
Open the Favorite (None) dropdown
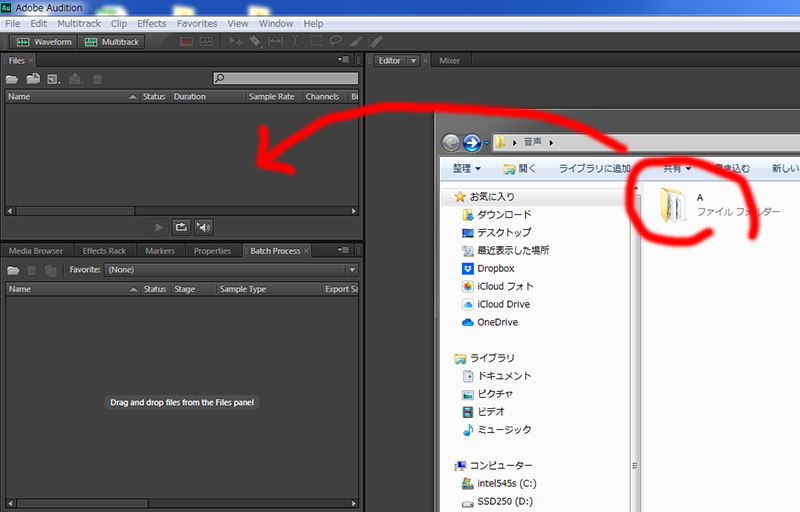(x=231, y=270)
